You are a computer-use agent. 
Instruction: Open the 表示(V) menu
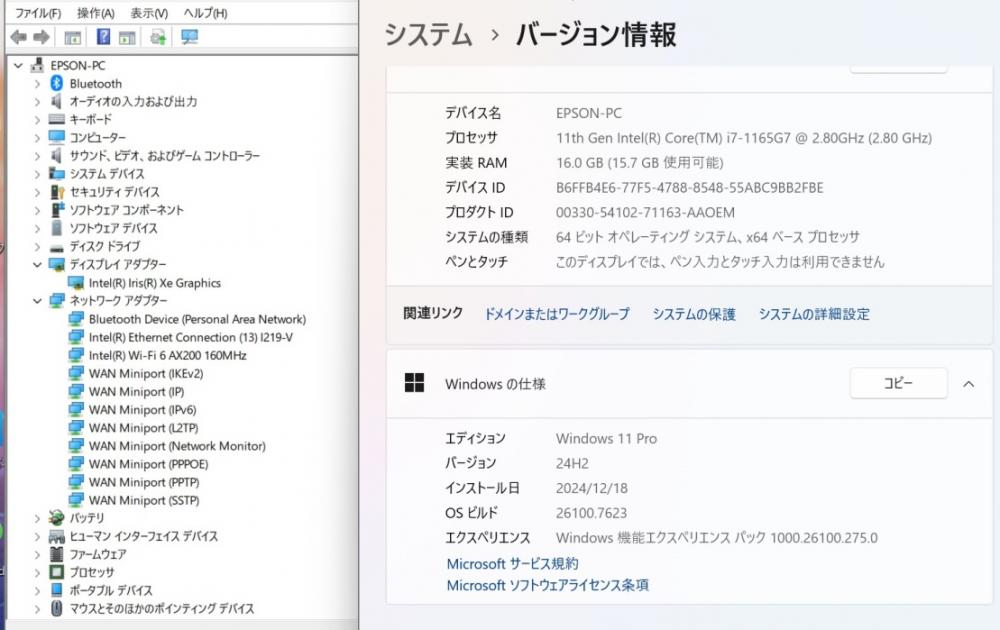pos(149,13)
